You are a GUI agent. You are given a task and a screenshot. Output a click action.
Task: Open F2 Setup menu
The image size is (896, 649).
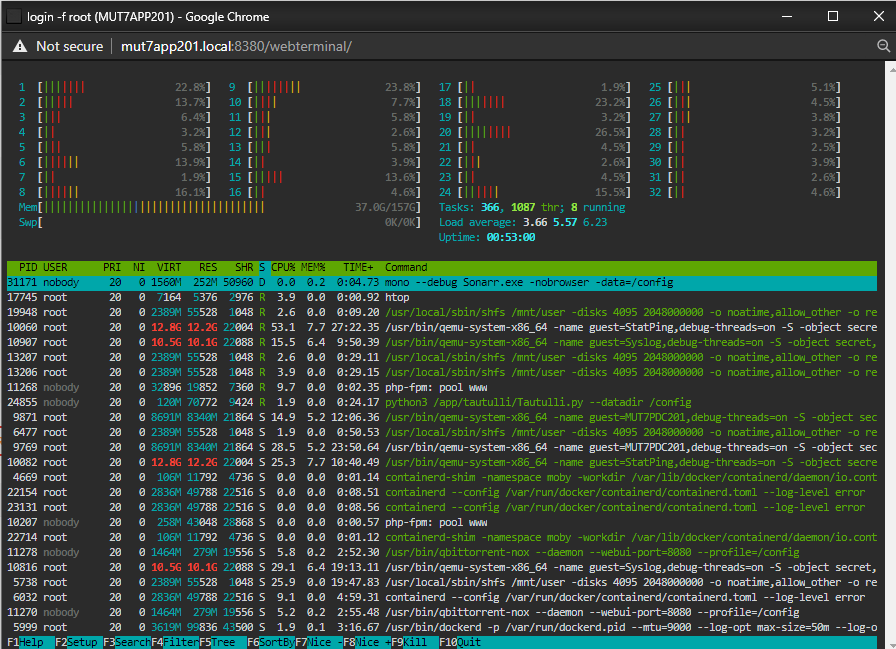[76, 642]
